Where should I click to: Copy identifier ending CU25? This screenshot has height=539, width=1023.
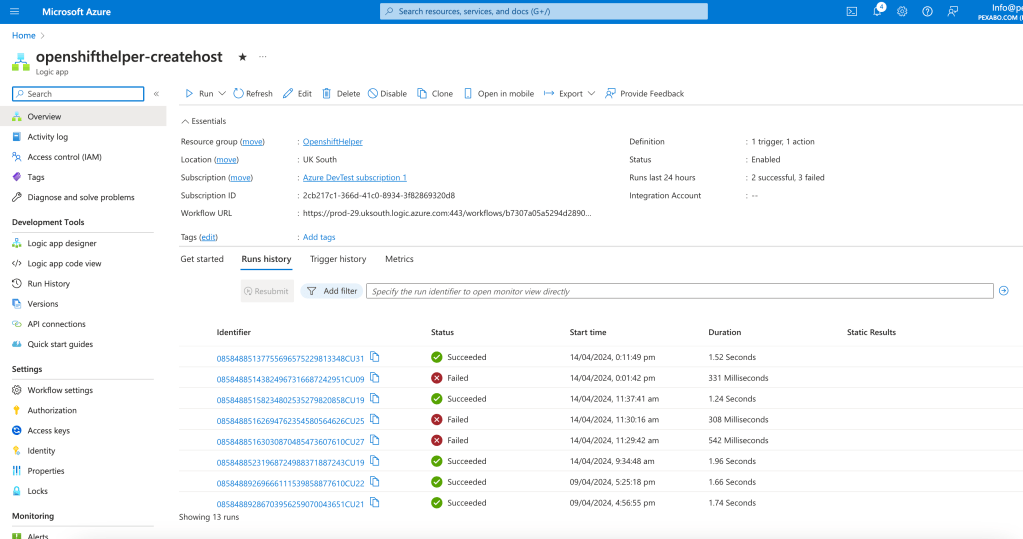click(x=374, y=420)
